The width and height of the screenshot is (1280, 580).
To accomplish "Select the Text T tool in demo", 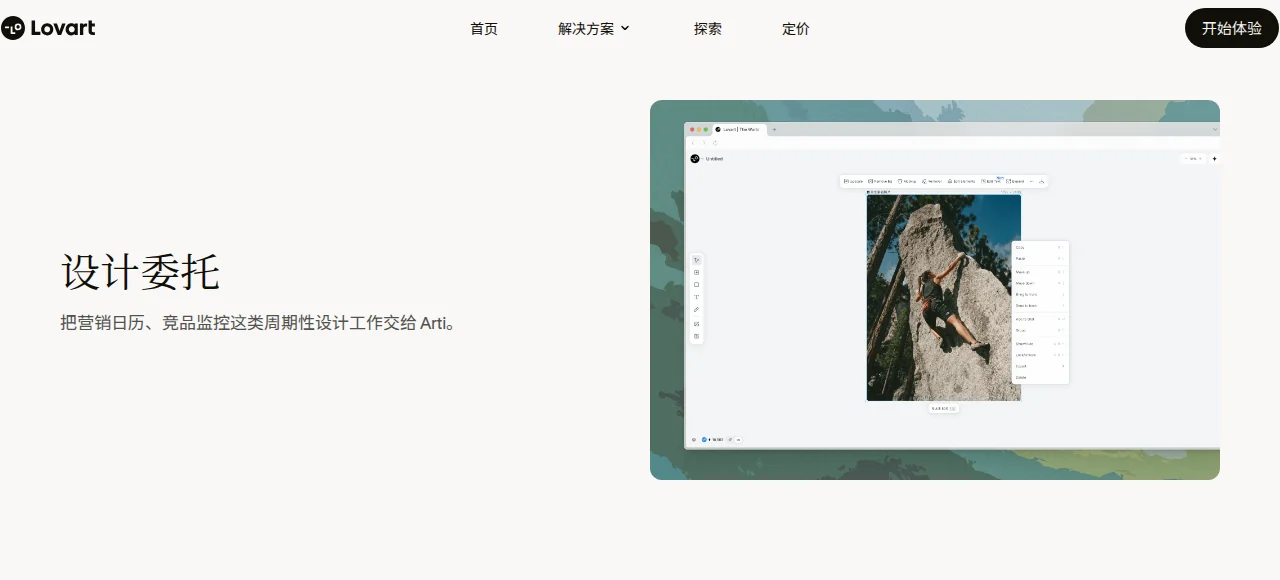I will [697, 298].
